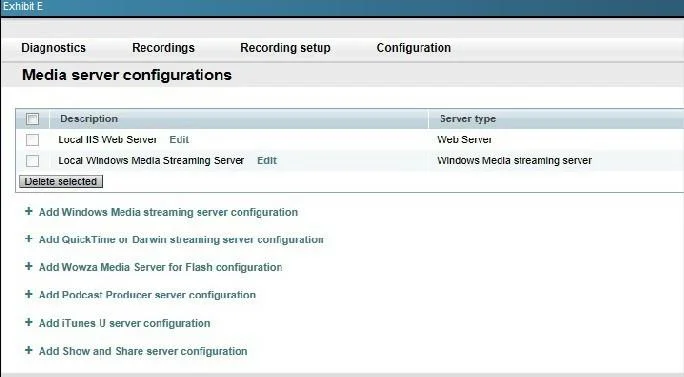This screenshot has height=377, width=684.
Task: Click the Media server configurations heading
Action: pyautogui.click(x=127, y=75)
